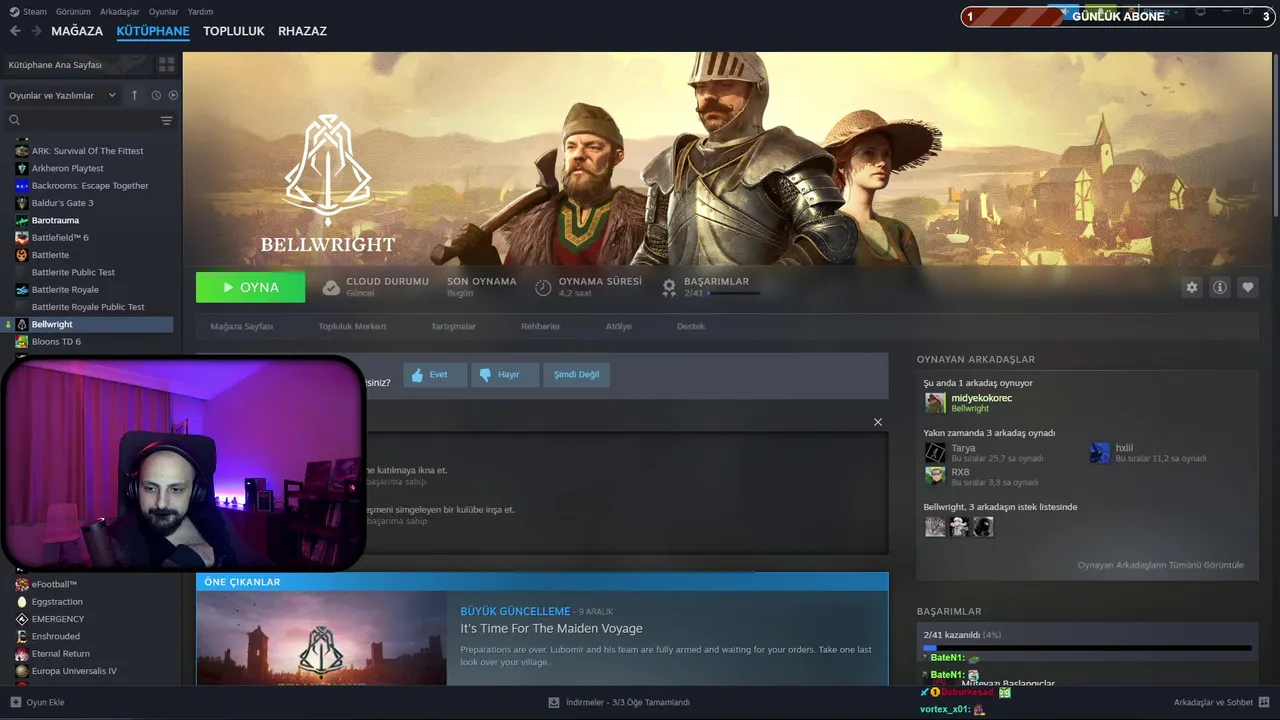Open Görünüm menu

click(74, 12)
